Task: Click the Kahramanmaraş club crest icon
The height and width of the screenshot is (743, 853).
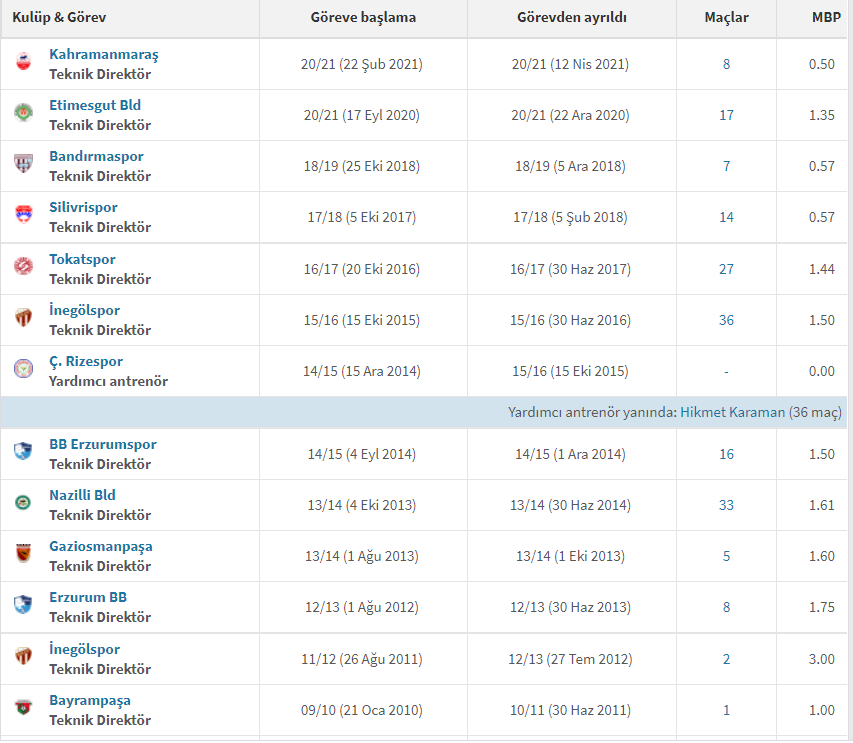Action: click(23, 63)
